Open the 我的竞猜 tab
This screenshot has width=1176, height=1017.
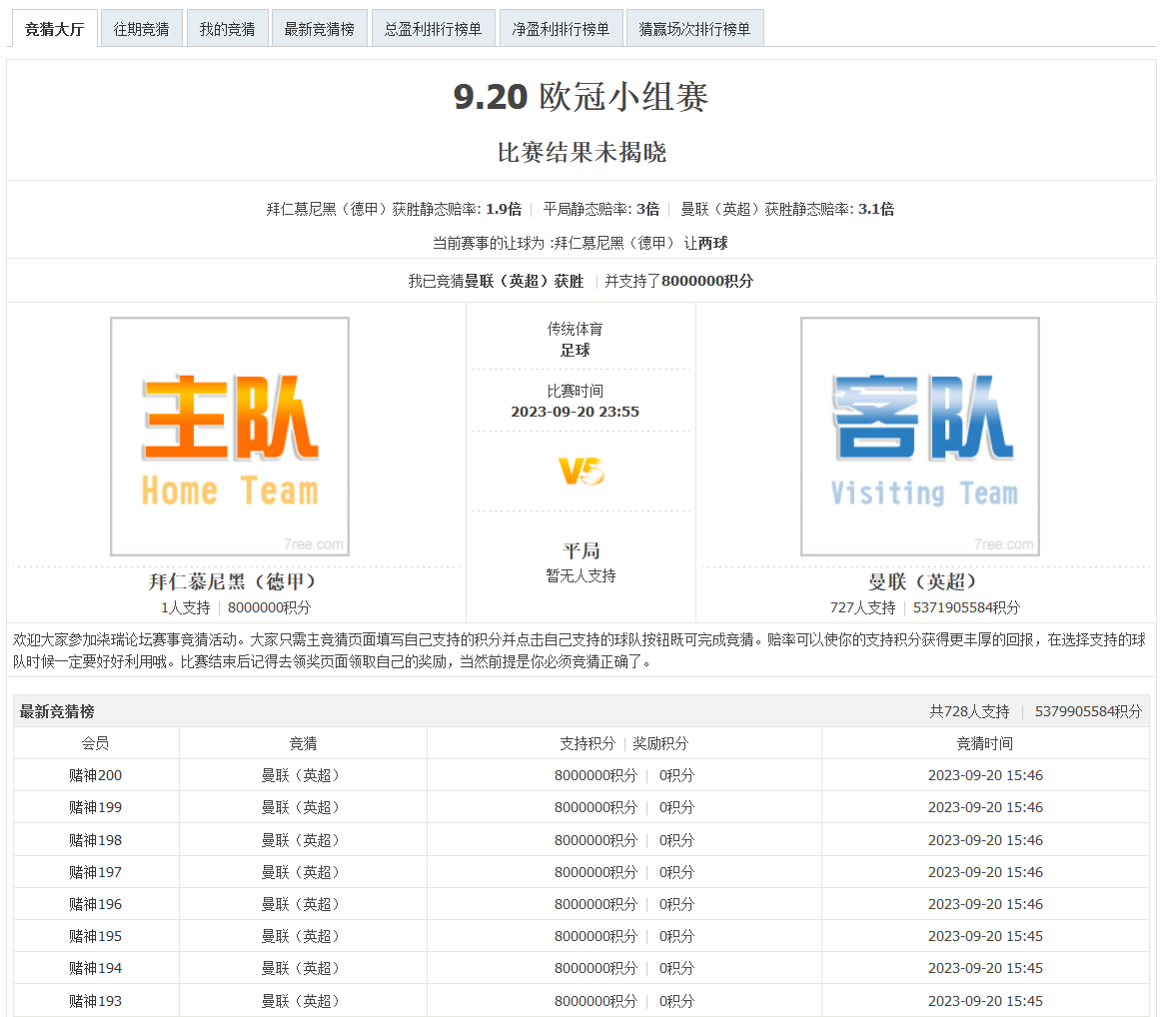(x=228, y=27)
